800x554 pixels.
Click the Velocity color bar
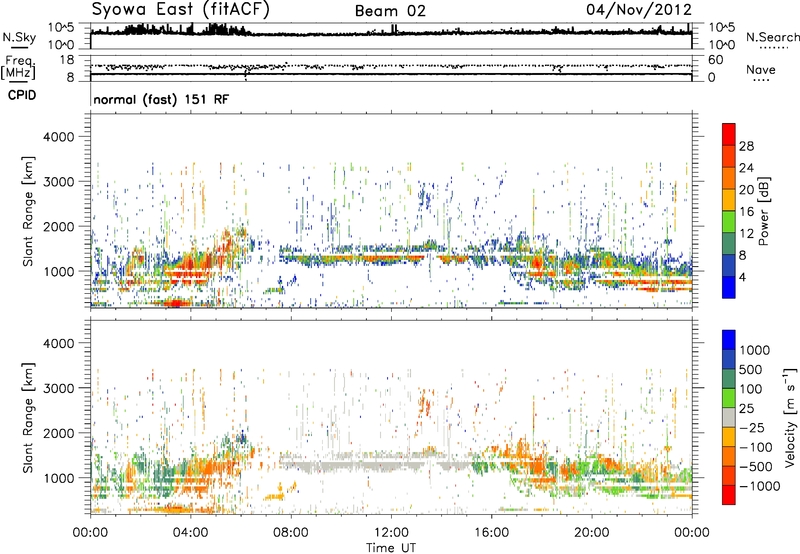point(729,417)
